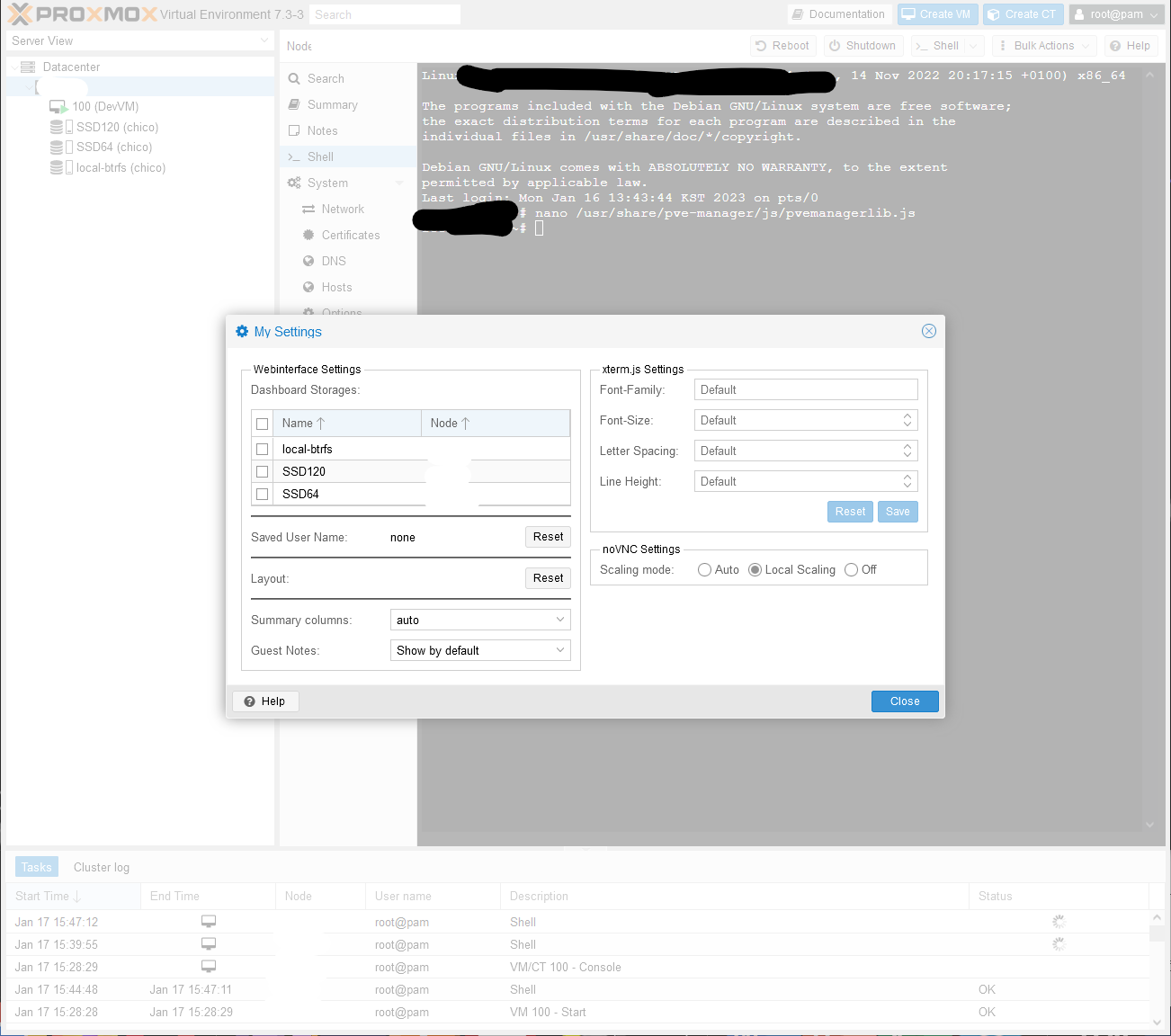1171x1036 pixels.
Task: Open the Shell item in node menu
Action: click(x=347, y=157)
